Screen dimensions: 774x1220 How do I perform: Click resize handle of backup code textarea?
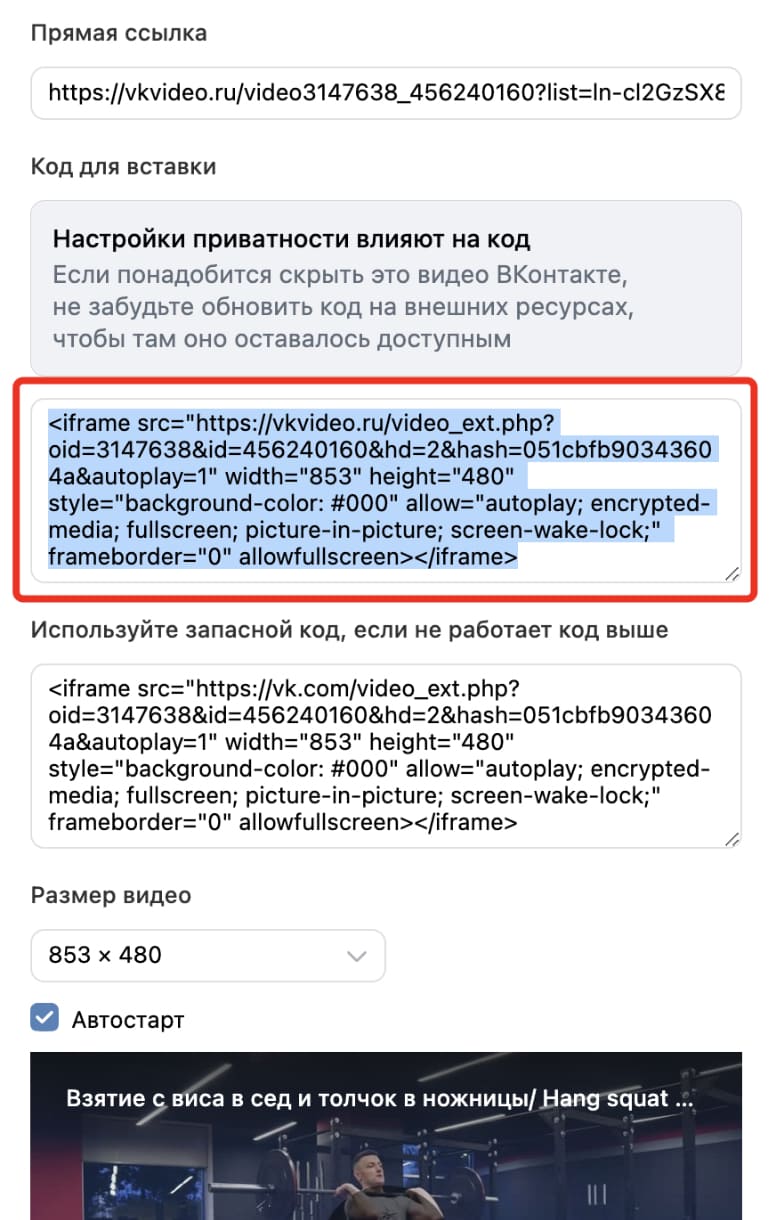(x=732, y=839)
